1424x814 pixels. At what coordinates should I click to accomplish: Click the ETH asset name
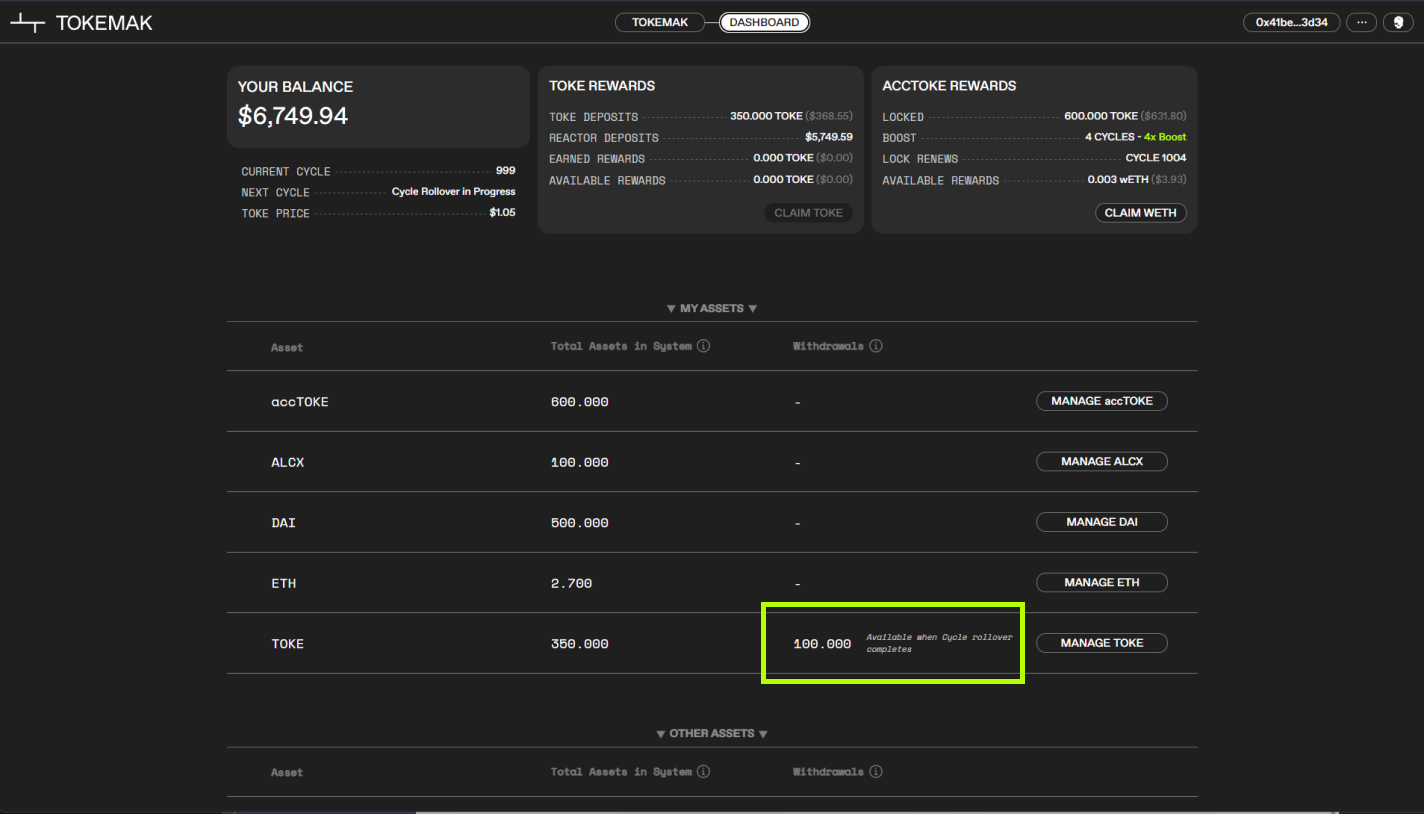click(283, 583)
